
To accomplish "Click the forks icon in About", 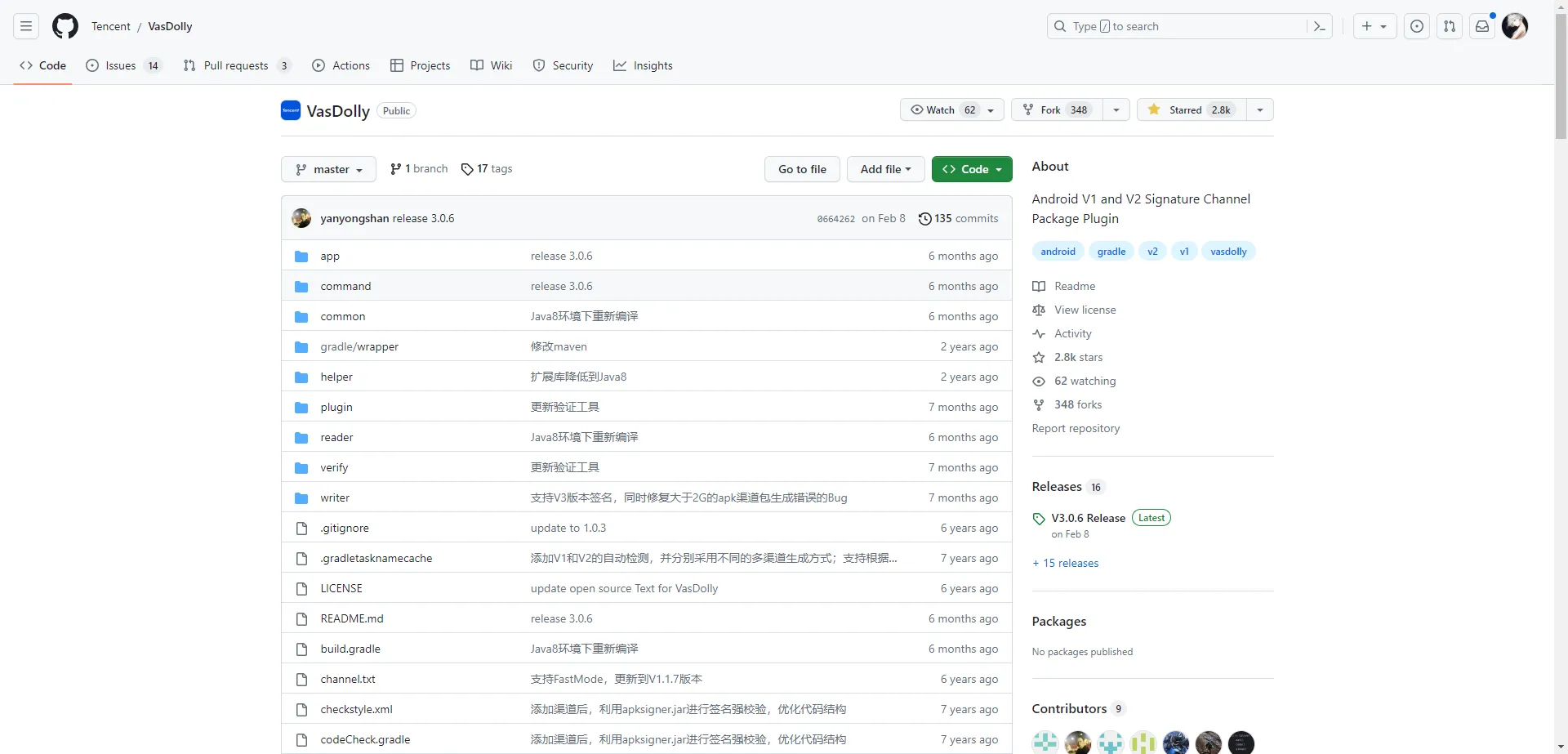I will pos(1039,405).
